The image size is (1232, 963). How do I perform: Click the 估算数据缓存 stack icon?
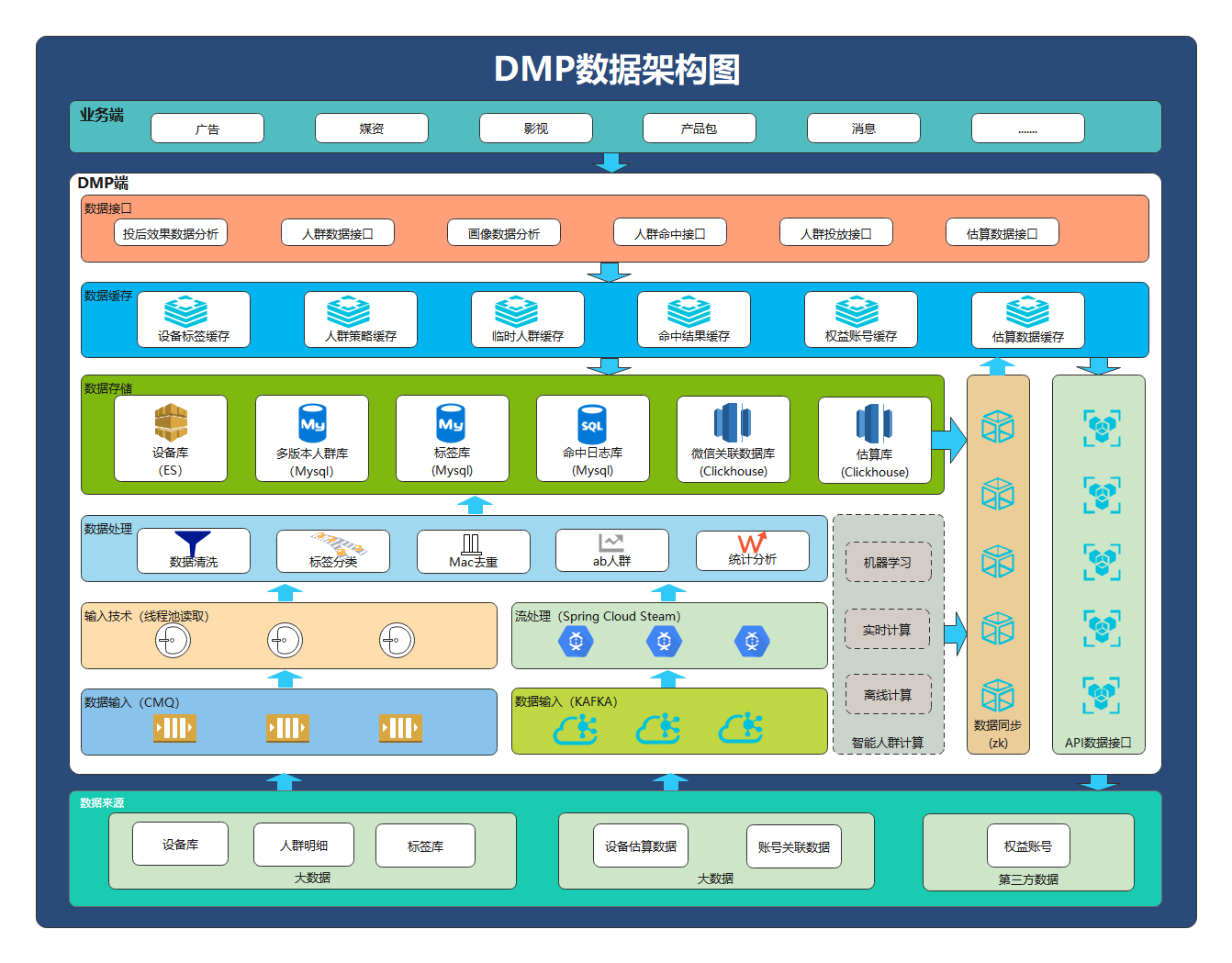click(x=1027, y=311)
